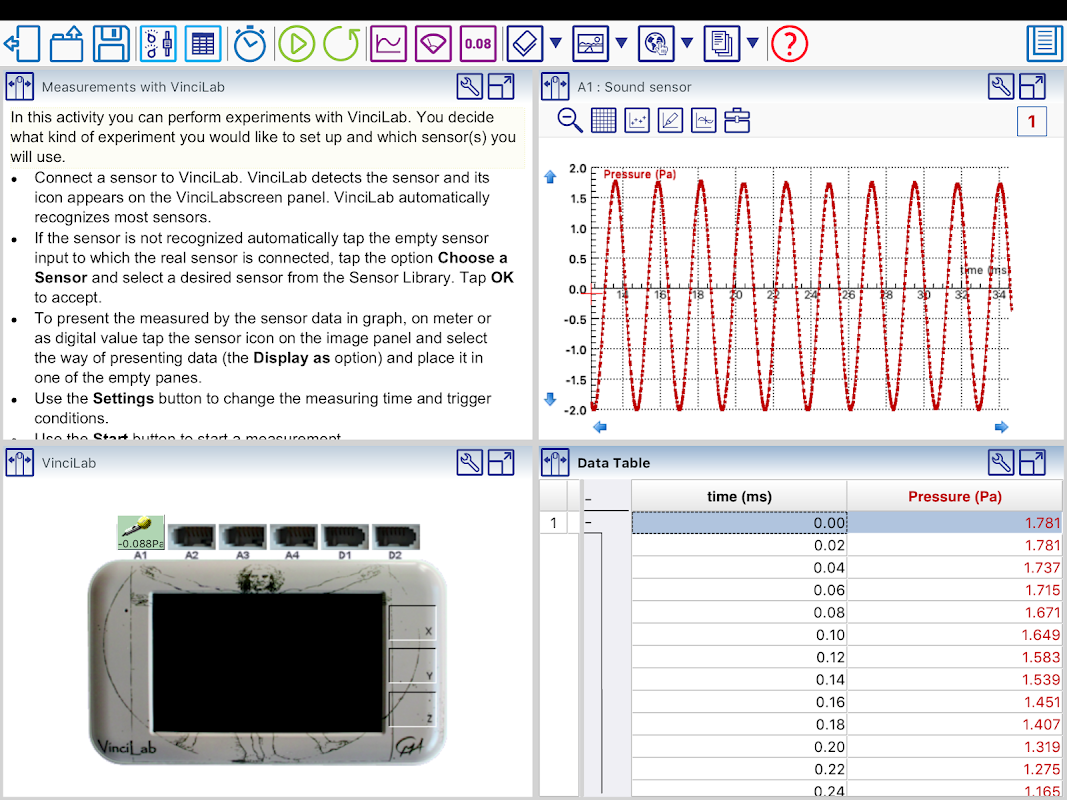Select the Pressure (Pa) column header
Viewport: 1067px width, 800px height.
(x=954, y=496)
